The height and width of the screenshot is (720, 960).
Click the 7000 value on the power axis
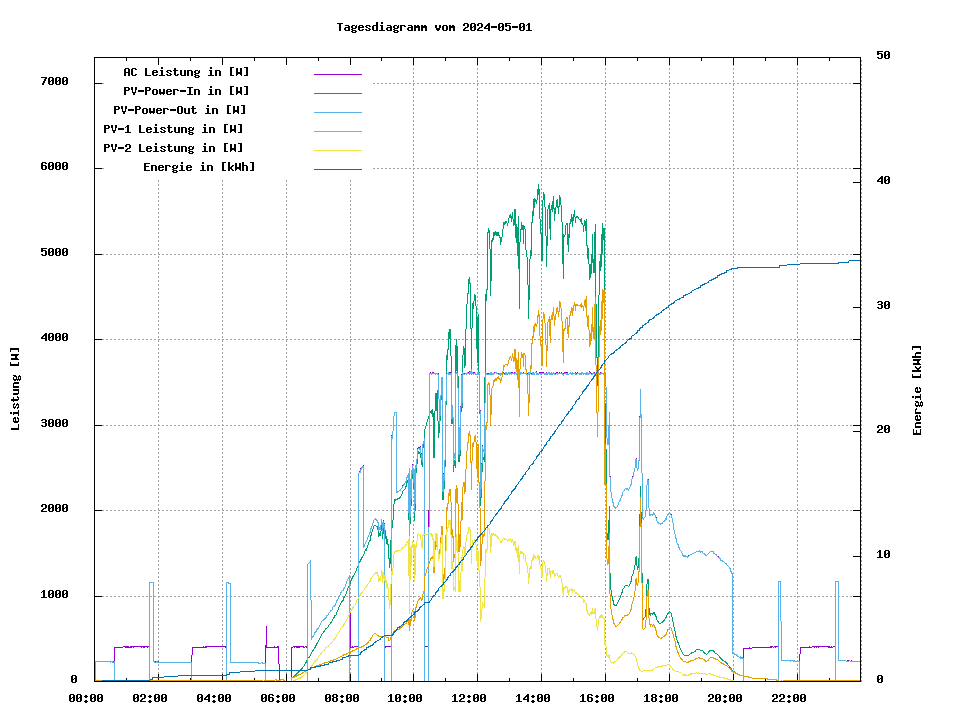54,82
